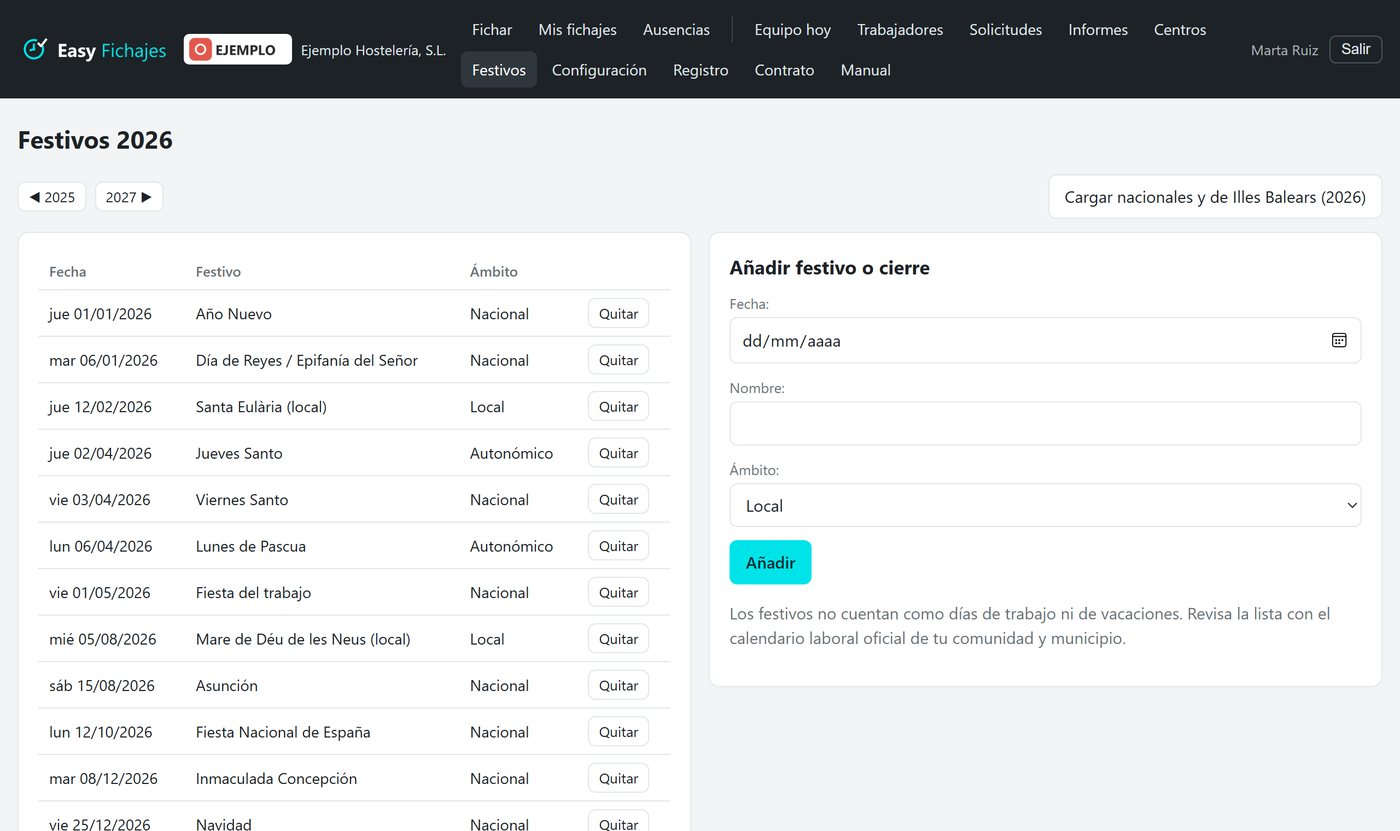Click the Marta Ruiz user name

pos(1284,50)
